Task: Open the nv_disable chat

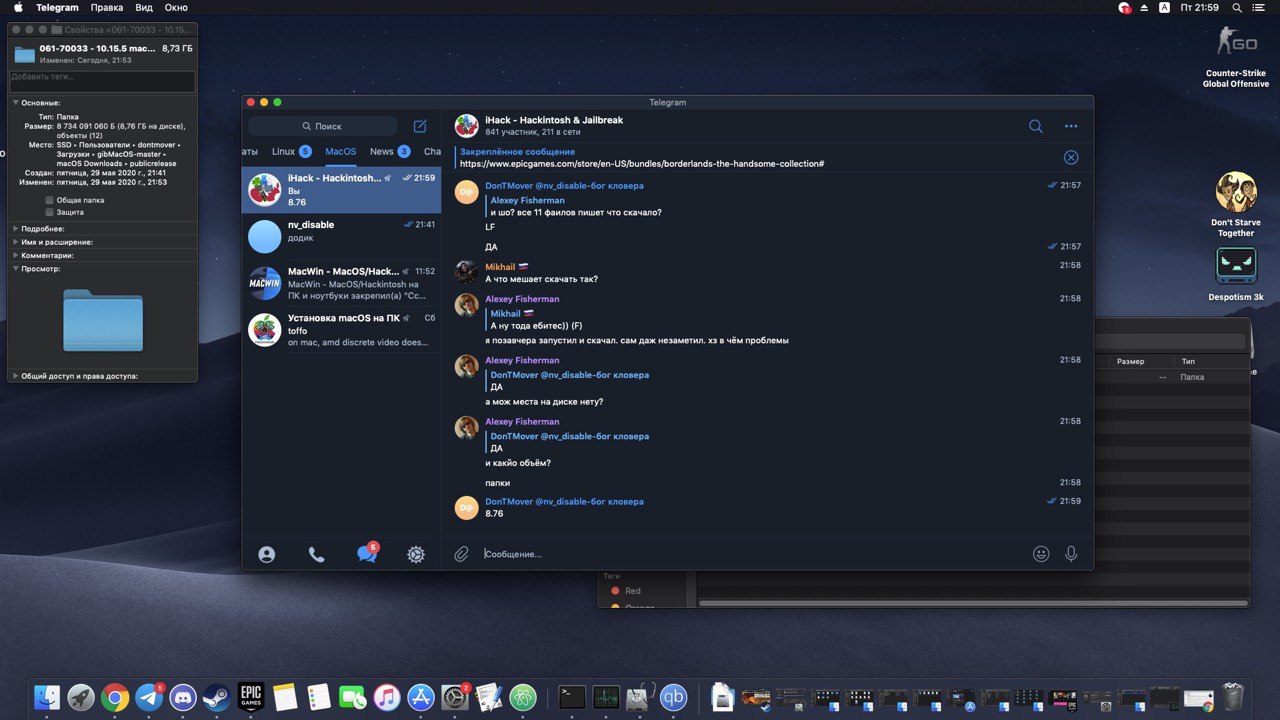Action: point(342,237)
